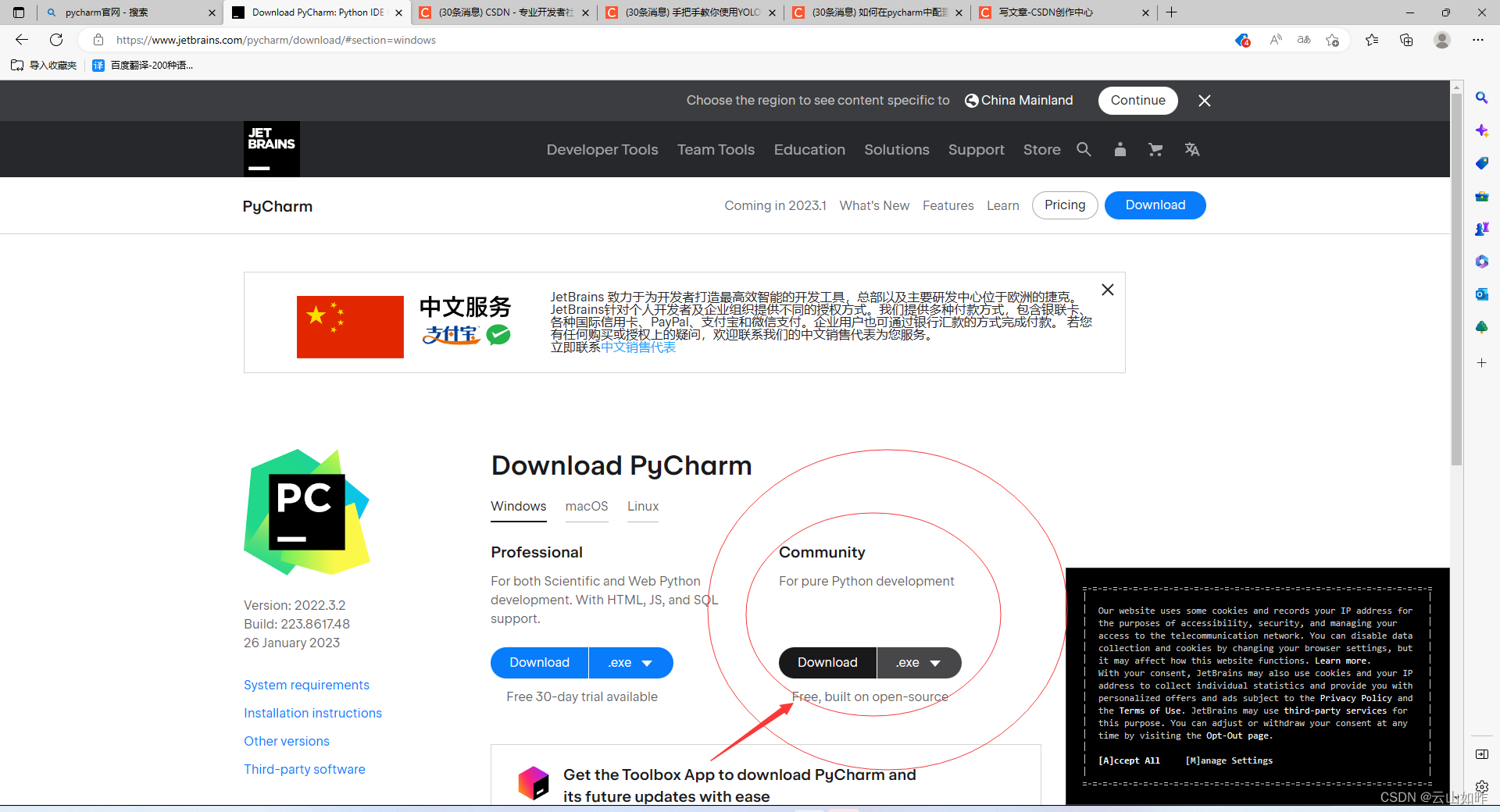
Task: Switch to the Linux tab
Action: click(643, 506)
